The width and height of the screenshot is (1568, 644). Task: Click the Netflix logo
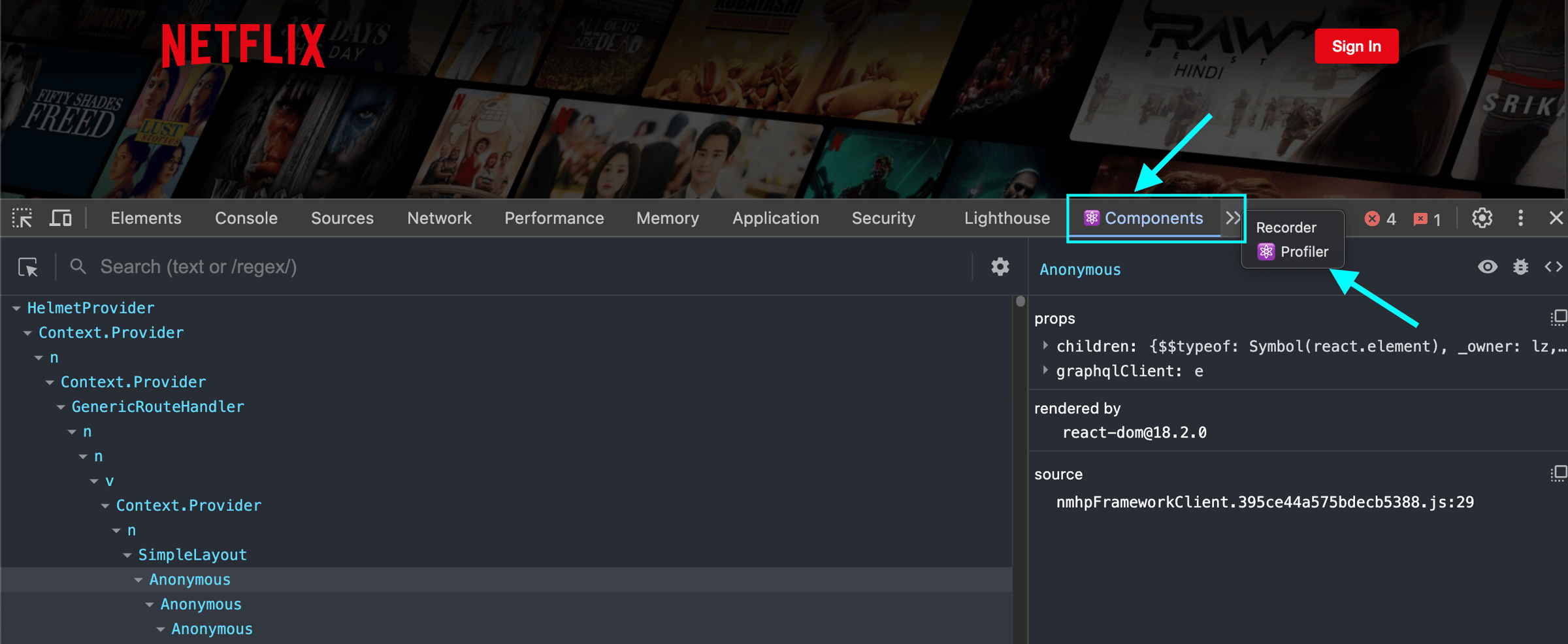pos(243,46)
